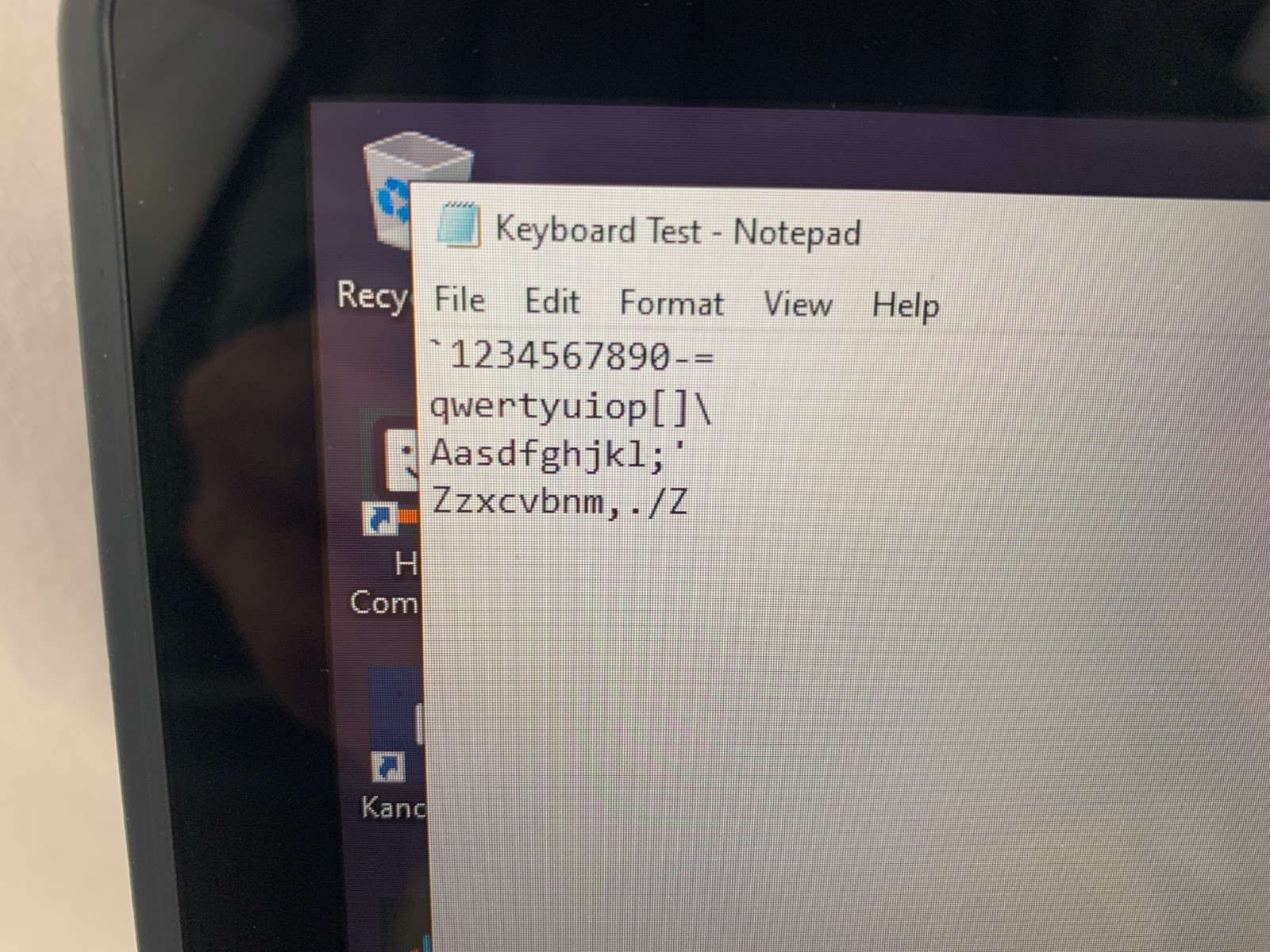Place cursor in line '`1234567890-='
The image size is (1270, 952).
[x=571, y=356]
